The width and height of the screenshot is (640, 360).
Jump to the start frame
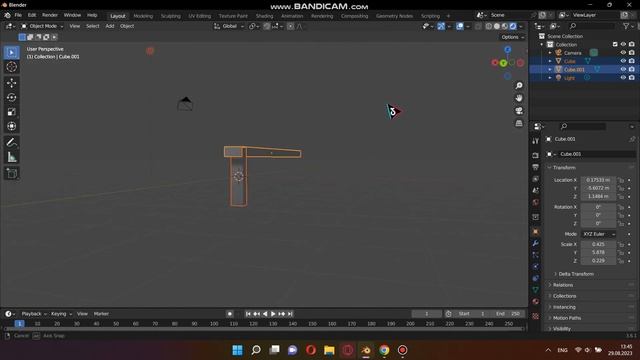click(x=248, y=314)
